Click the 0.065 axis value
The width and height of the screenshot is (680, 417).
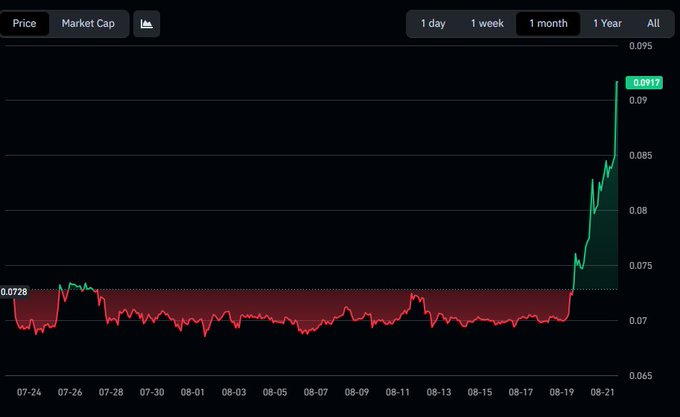[641, 375]
